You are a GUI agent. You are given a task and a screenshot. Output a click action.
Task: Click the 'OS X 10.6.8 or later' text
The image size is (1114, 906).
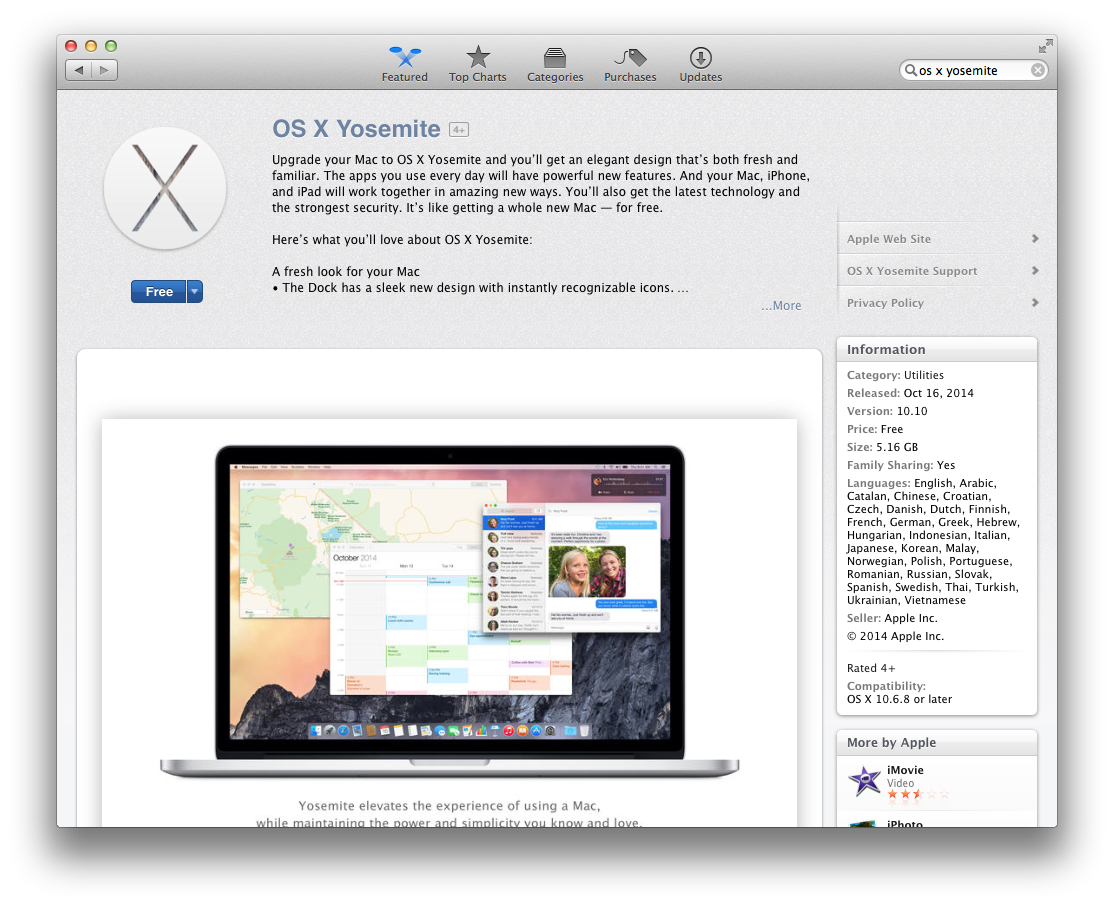(x=899, y=699)
